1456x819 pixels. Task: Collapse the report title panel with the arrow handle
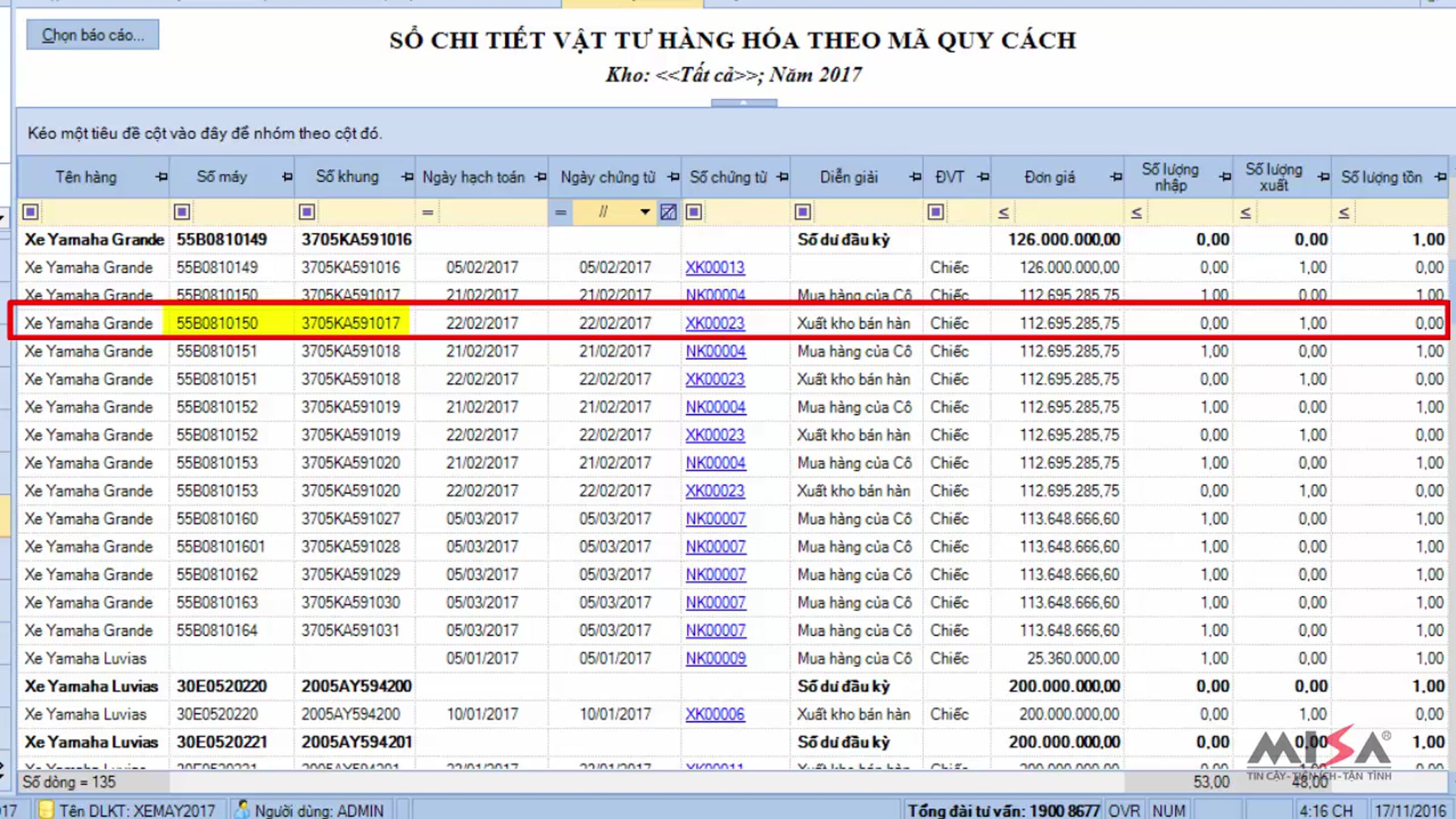[x=744, y=103]
